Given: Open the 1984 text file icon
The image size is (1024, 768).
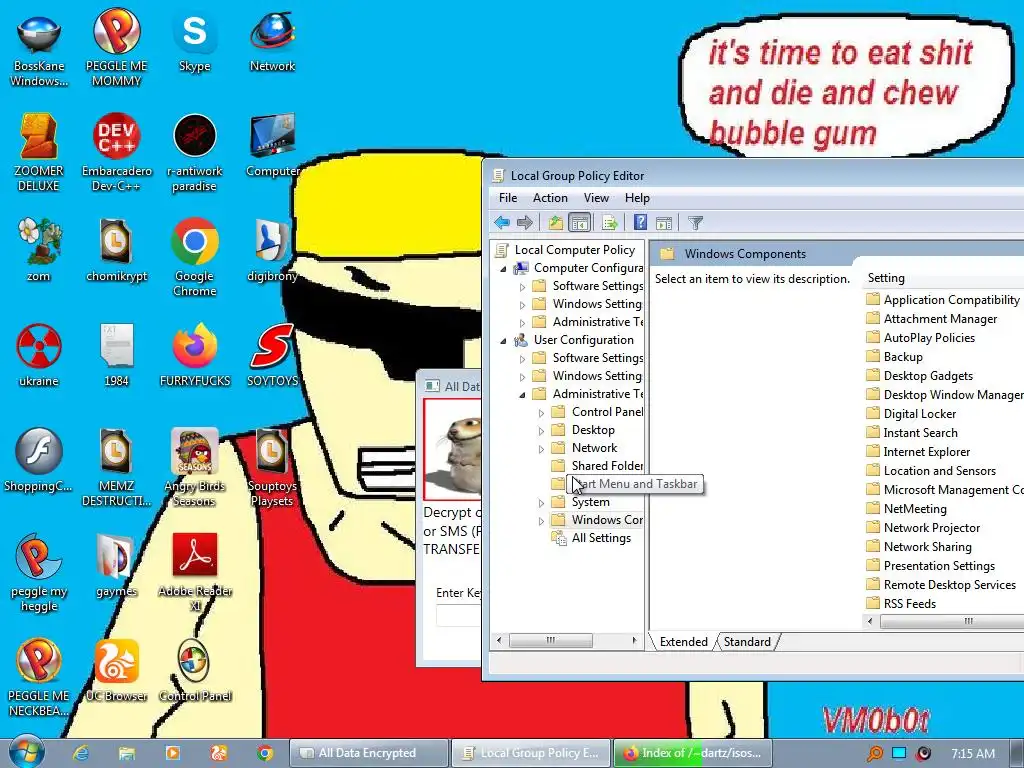Looking at the screenshot, I should pos(116,355).
